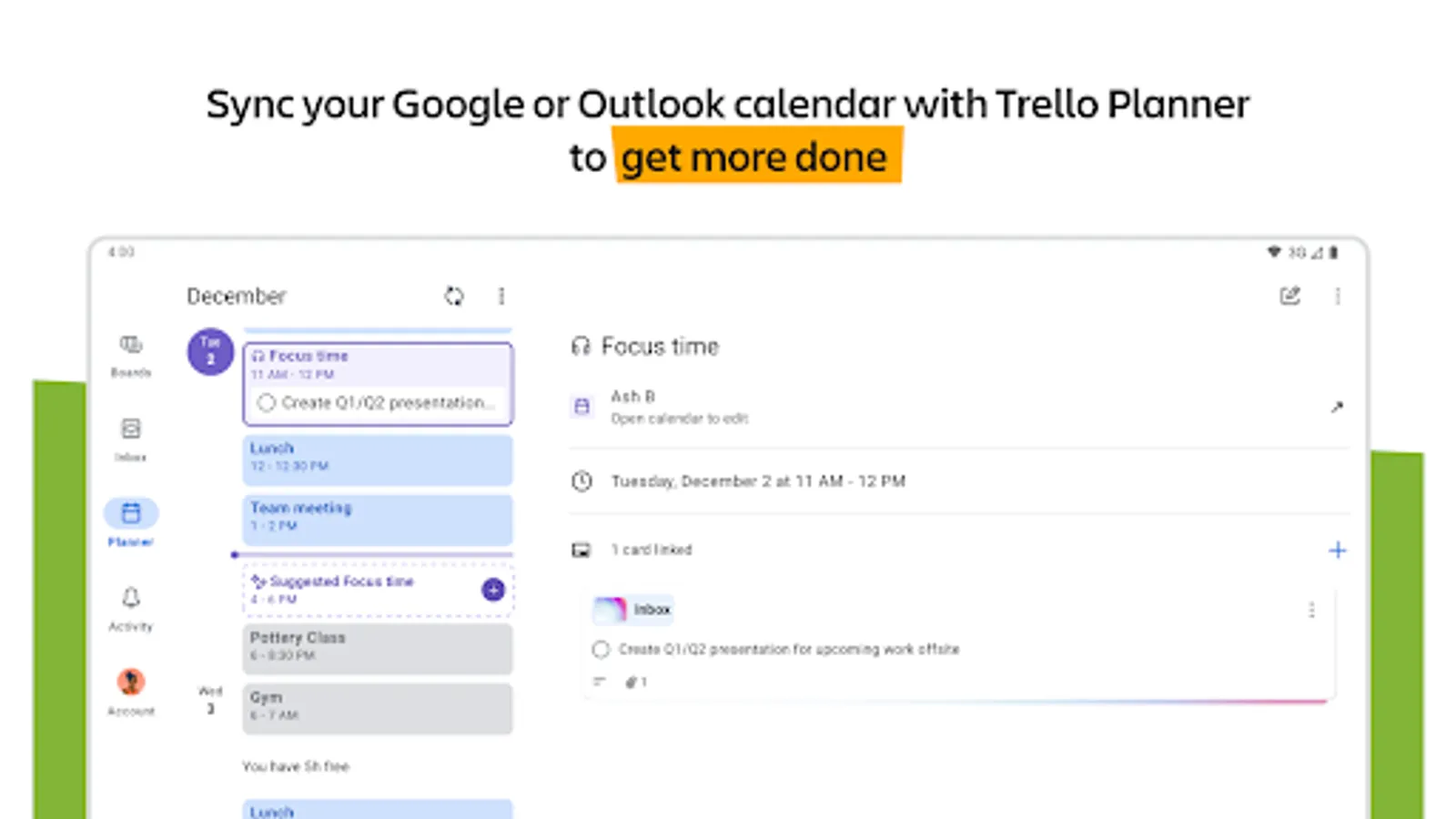The width and height of the screenshot is (1456, 819).
Task: Select the Tue 2 date circle
Action: [210, 351]
